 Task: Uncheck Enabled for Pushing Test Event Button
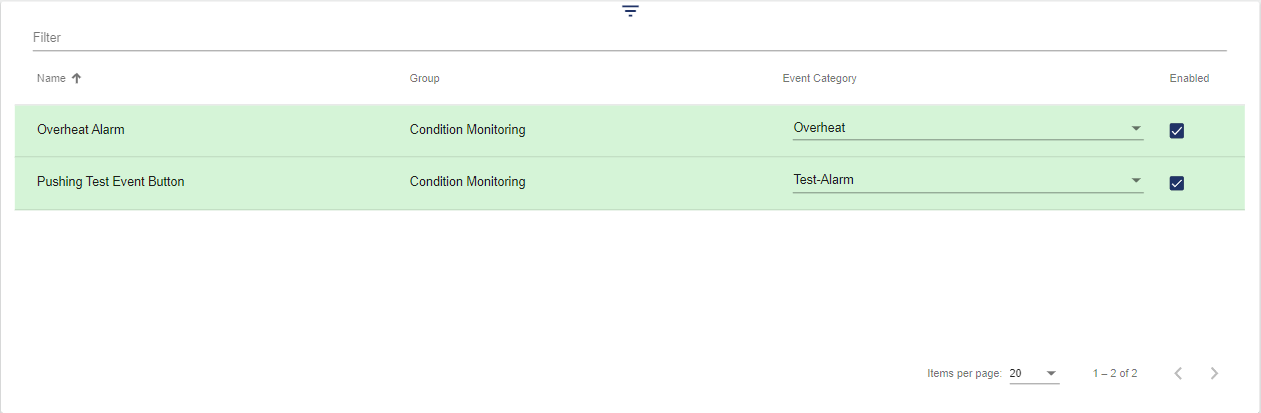(1177, 183)
